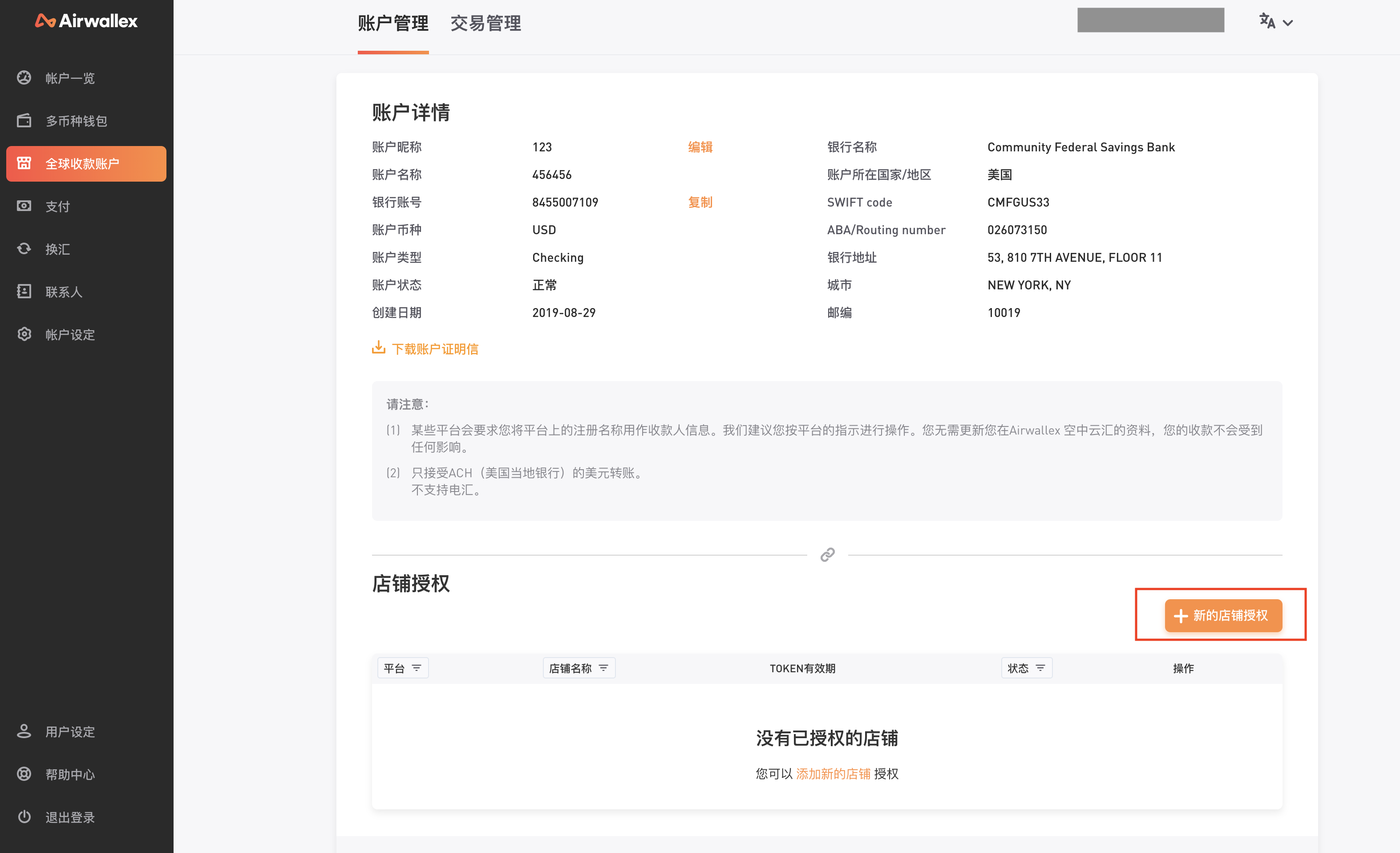The height and width of the screenshot is (853, 1400).
Task: Open the 帐户设定 sidebar icon
Action: click(x=24, y=334)
